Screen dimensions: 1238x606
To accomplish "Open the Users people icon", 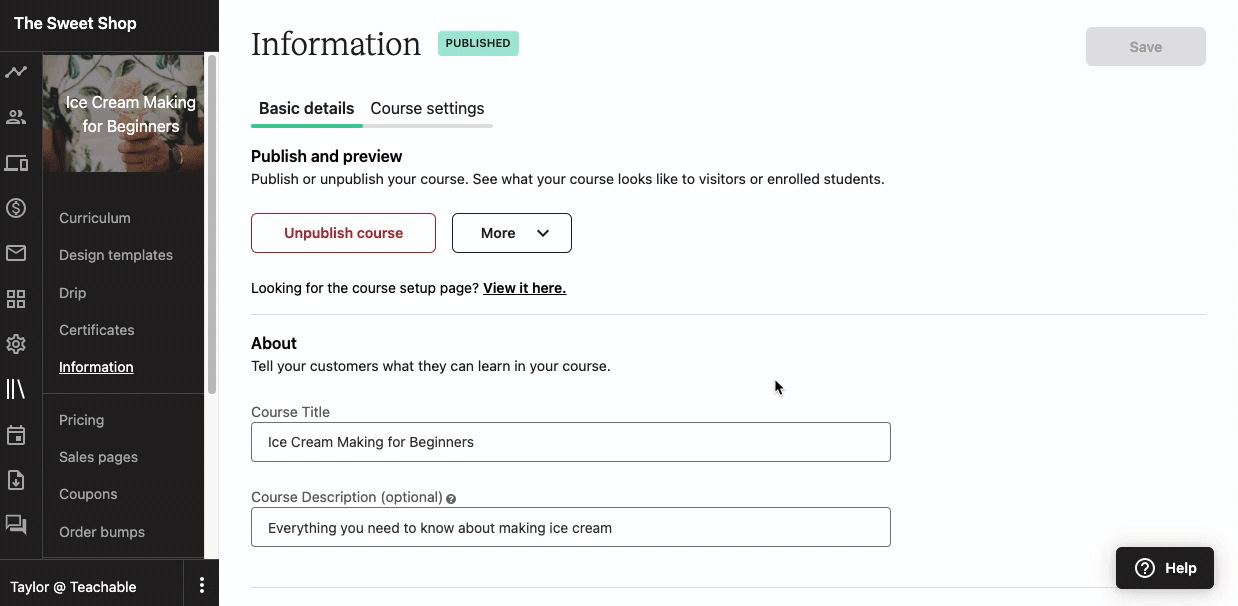I will pyautogui.click(x=16, y=117).
